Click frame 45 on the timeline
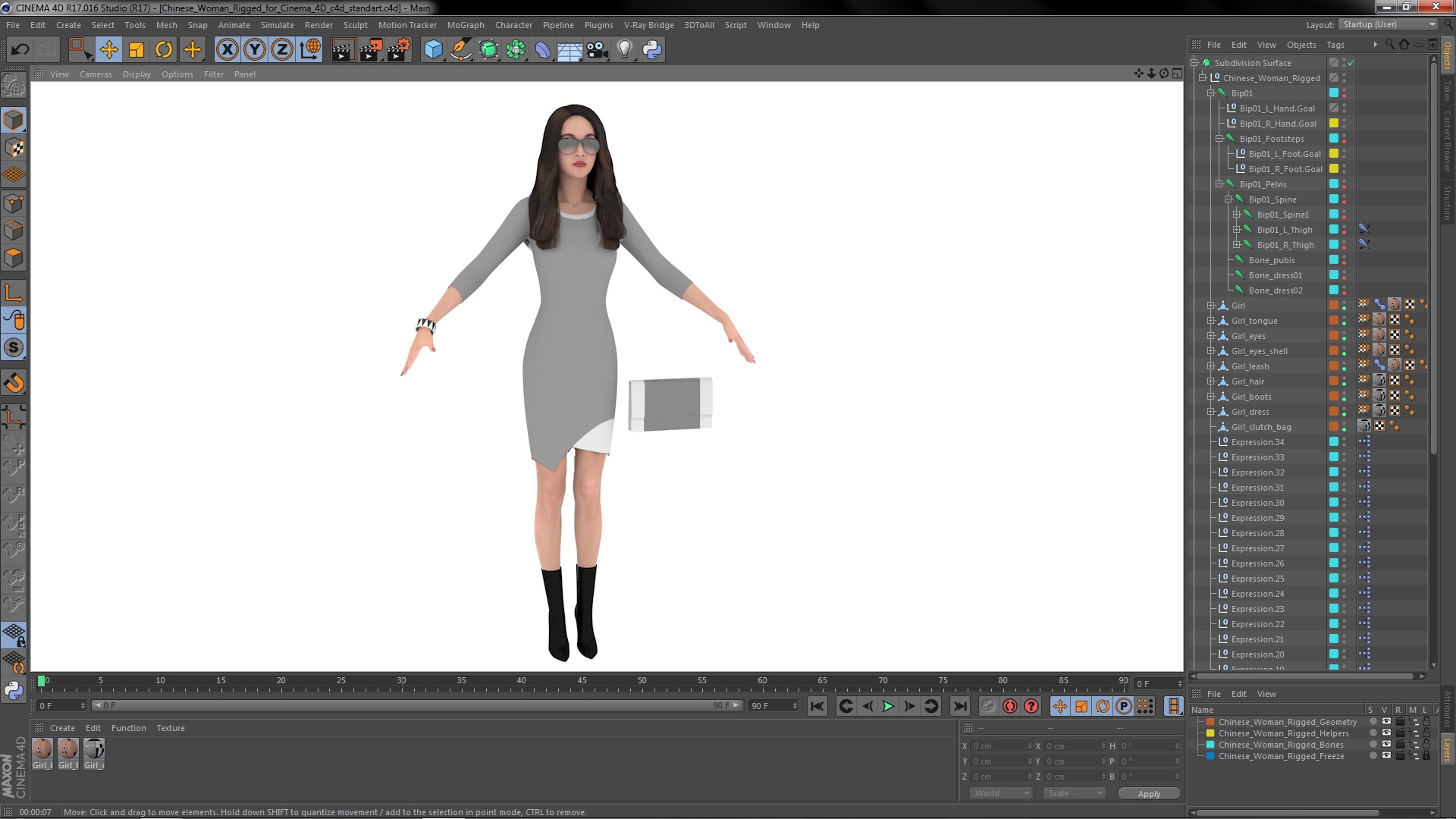The height and width of the screenshot is (819, 1456). click(582, 681)
